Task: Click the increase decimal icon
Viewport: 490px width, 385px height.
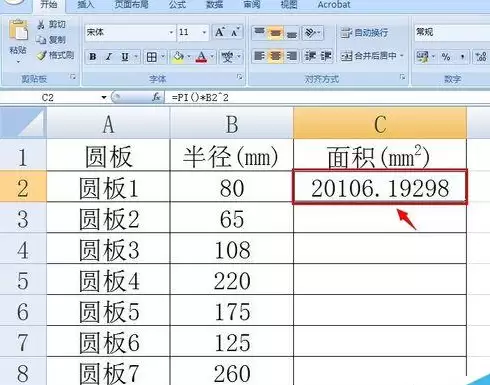Action: point(481,57)
